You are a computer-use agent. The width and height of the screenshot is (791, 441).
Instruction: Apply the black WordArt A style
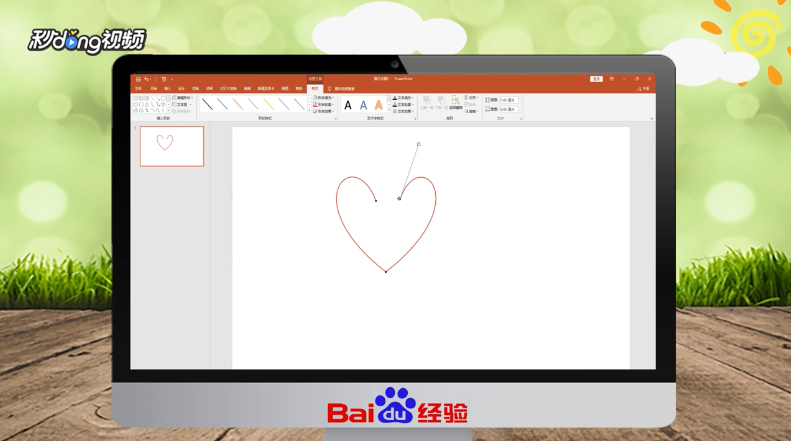[348, 105]
